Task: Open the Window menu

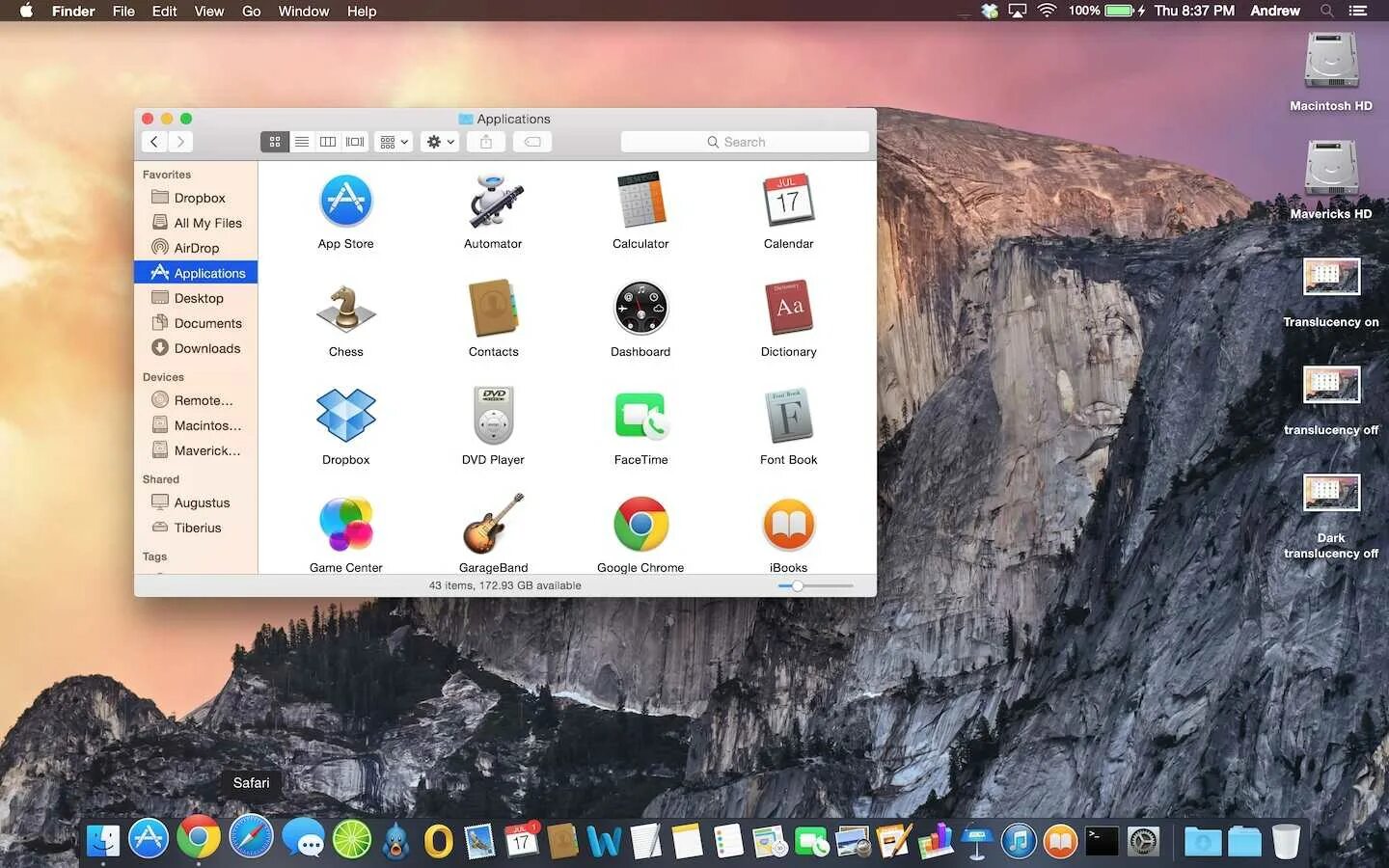Action: click(x=304, y=11)
